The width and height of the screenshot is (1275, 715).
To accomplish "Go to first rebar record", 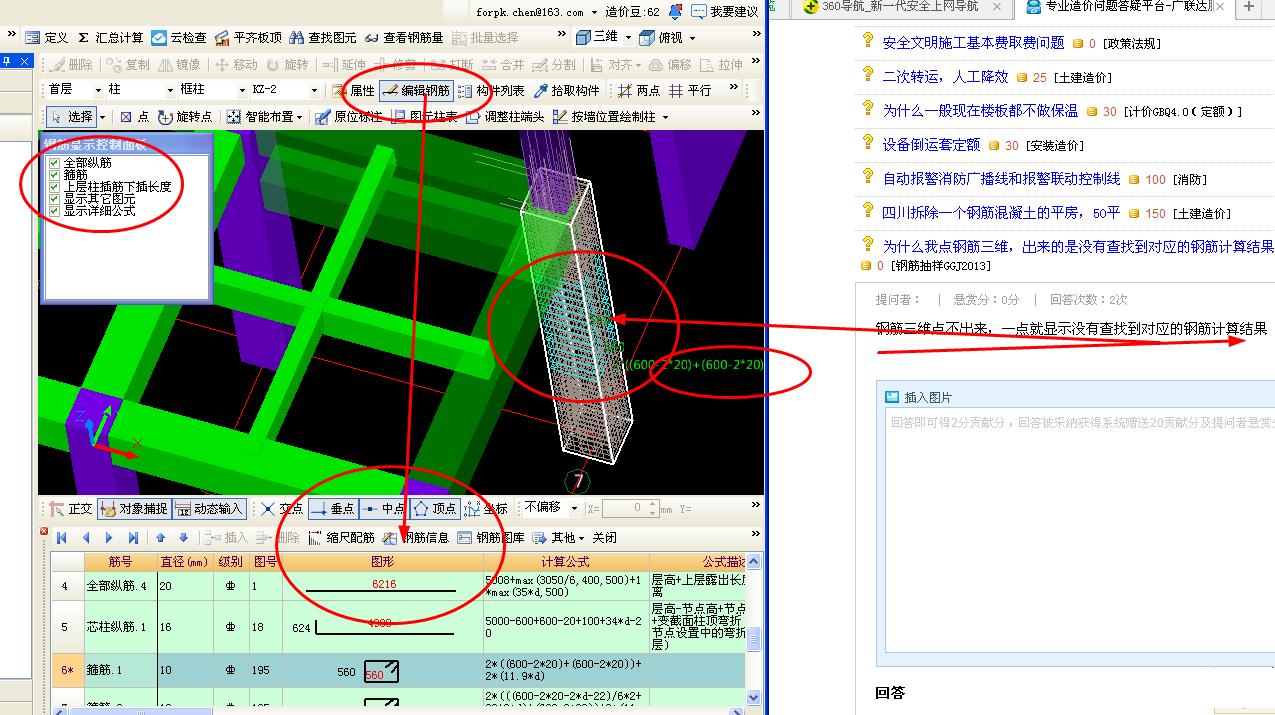I will click(x=62, y=538).
